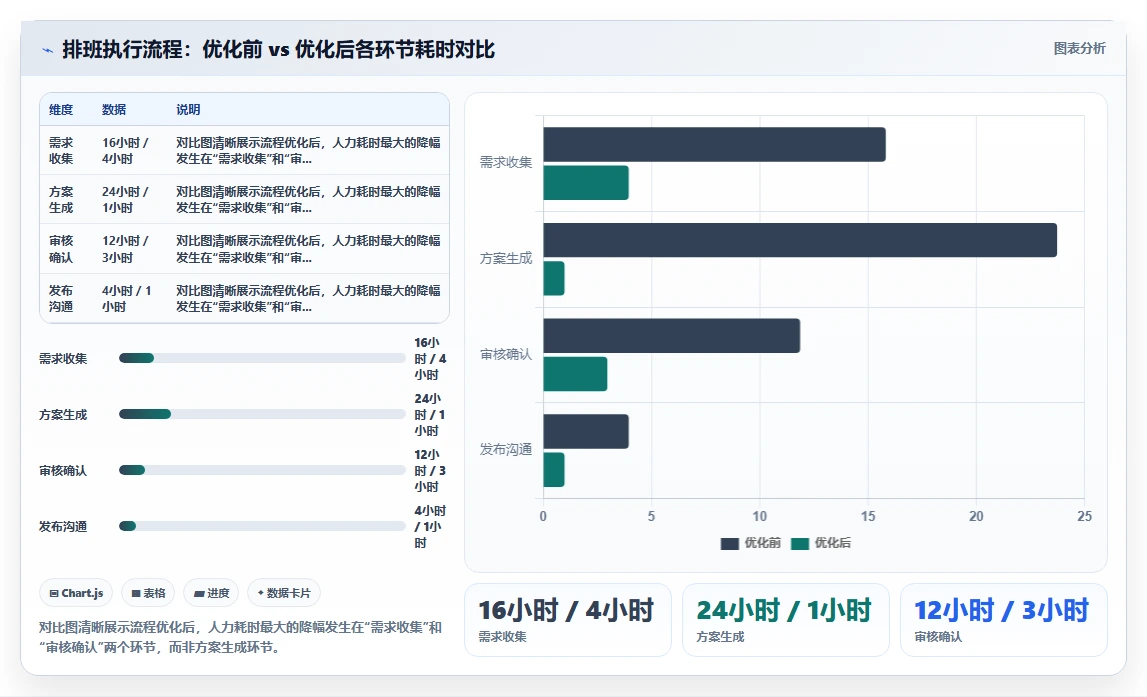
Task: Click the table cell 12小时 / 3小时
Action: tap(125, 249)
